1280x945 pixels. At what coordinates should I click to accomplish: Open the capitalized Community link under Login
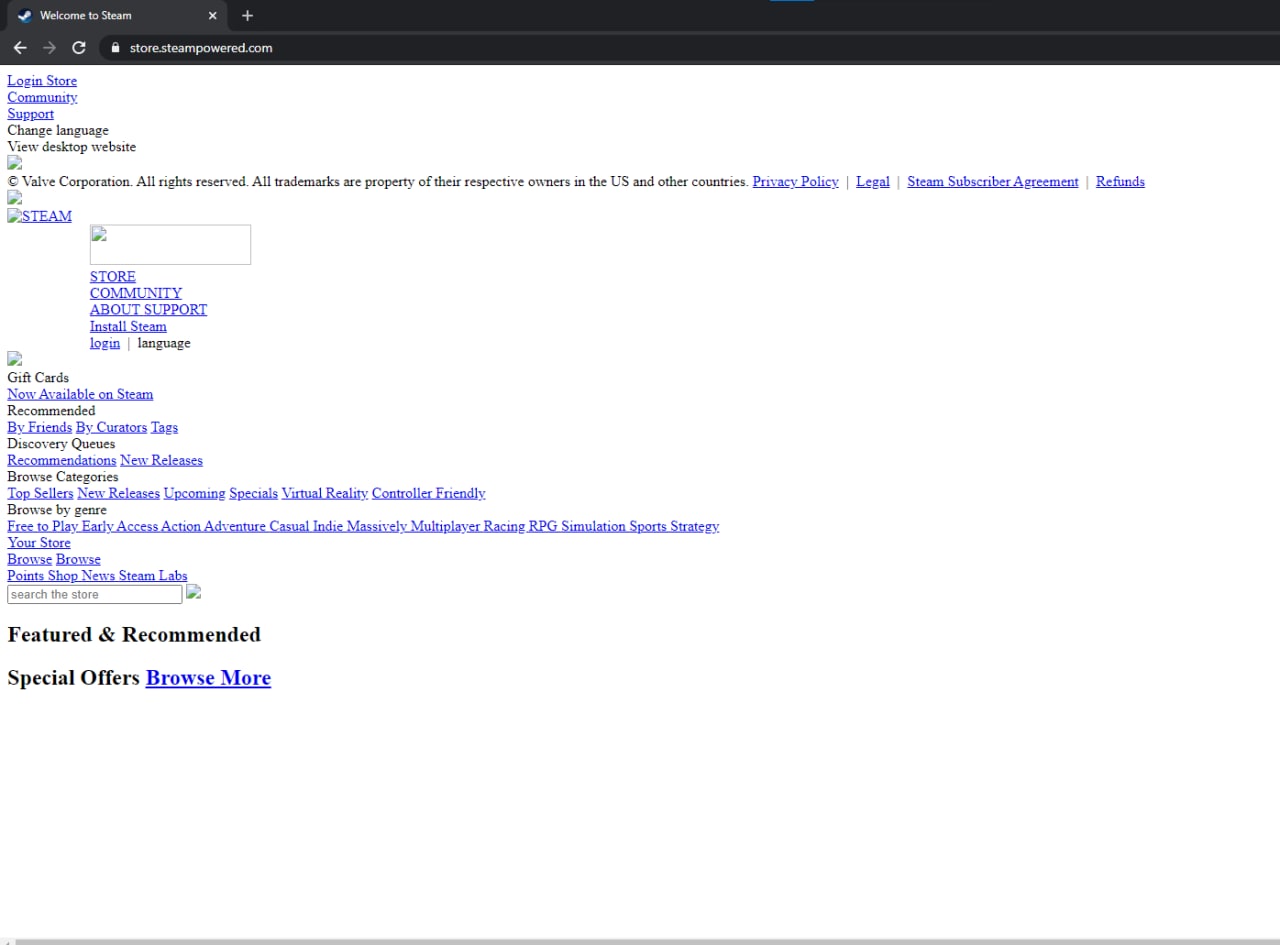(42, 97)
